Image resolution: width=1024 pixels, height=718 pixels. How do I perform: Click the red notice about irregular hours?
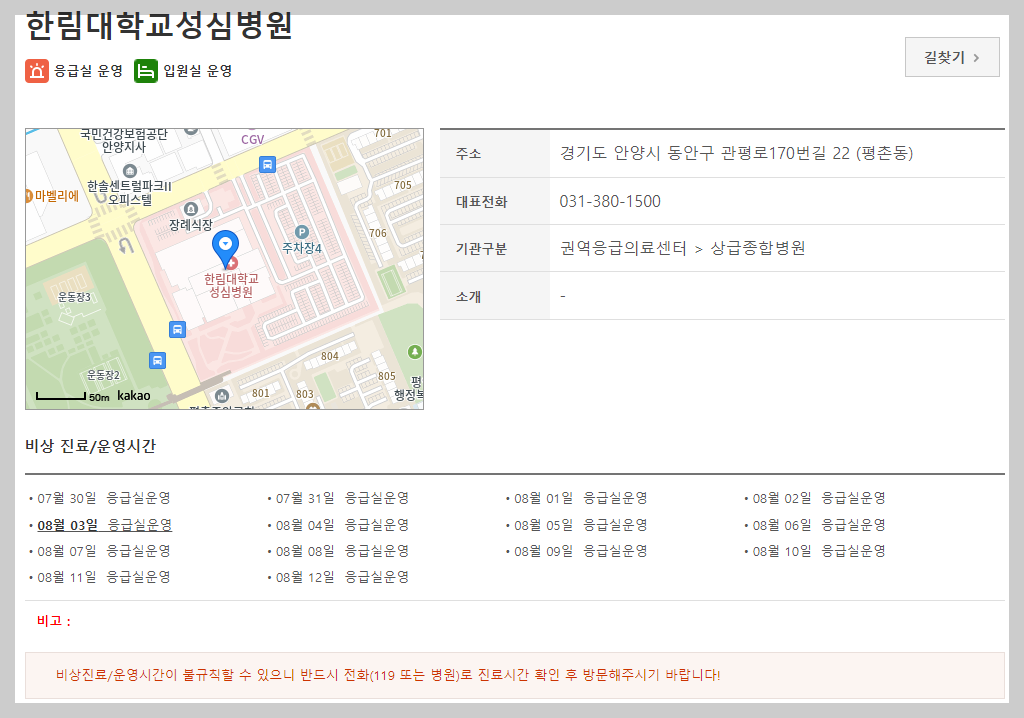388,675
